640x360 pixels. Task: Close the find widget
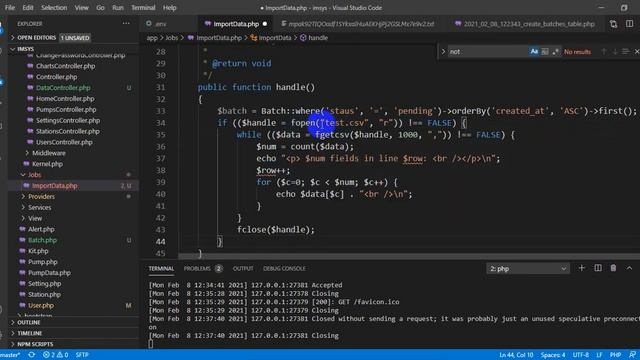tap(636, 51)
